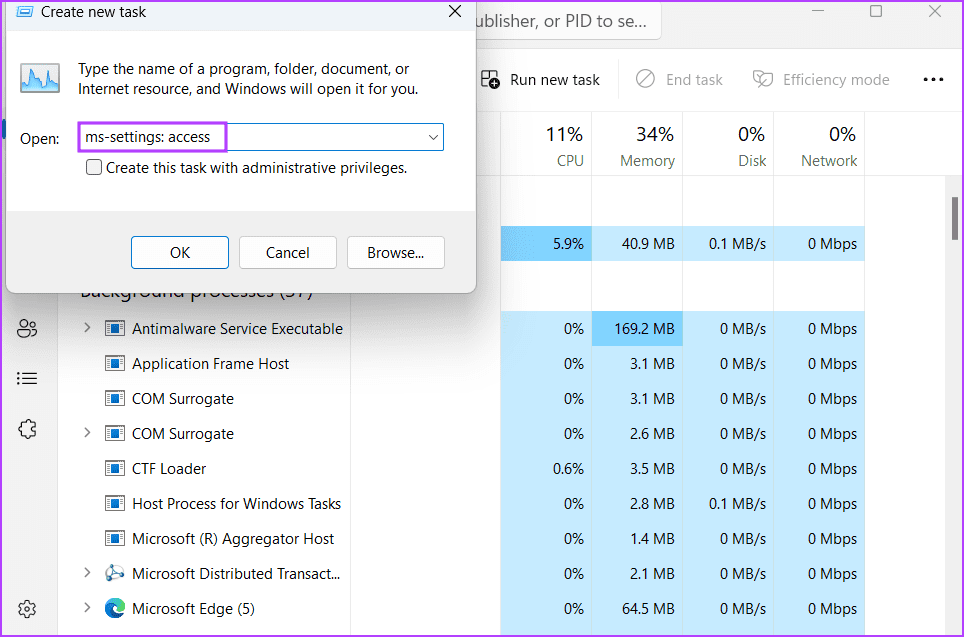Click the Browse... button

coord(395,253)
